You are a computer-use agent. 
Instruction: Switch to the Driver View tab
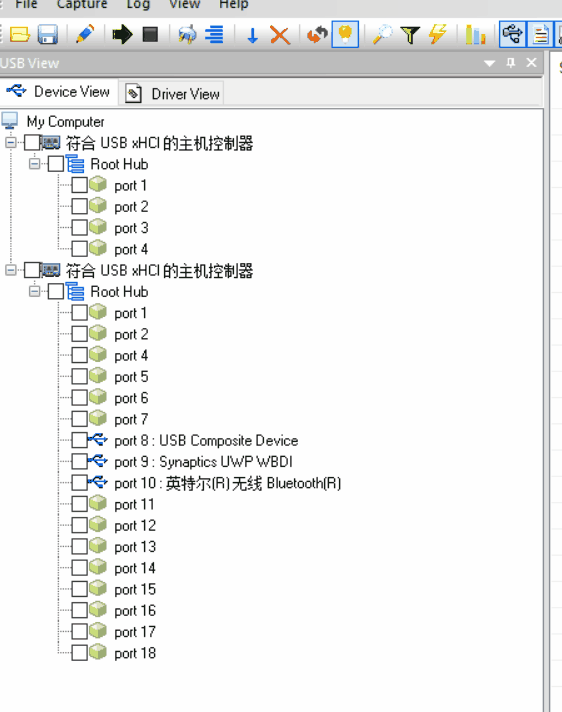pyautogui.click(x=172, y=94)
